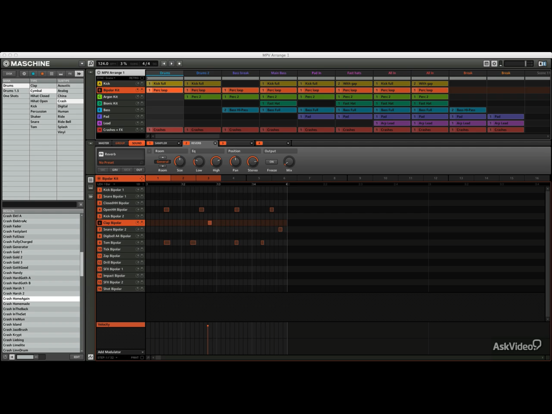Image resolution: width=552 pixels, height=414 pixels.
Task: Select the Bass group
Action: click(120, 110)
